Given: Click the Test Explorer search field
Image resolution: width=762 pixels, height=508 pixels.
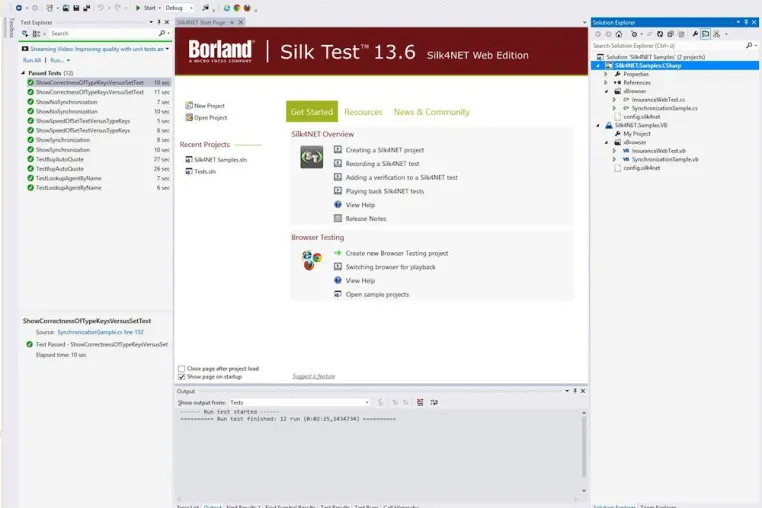Looking at the screenshot, I should 103,34.
